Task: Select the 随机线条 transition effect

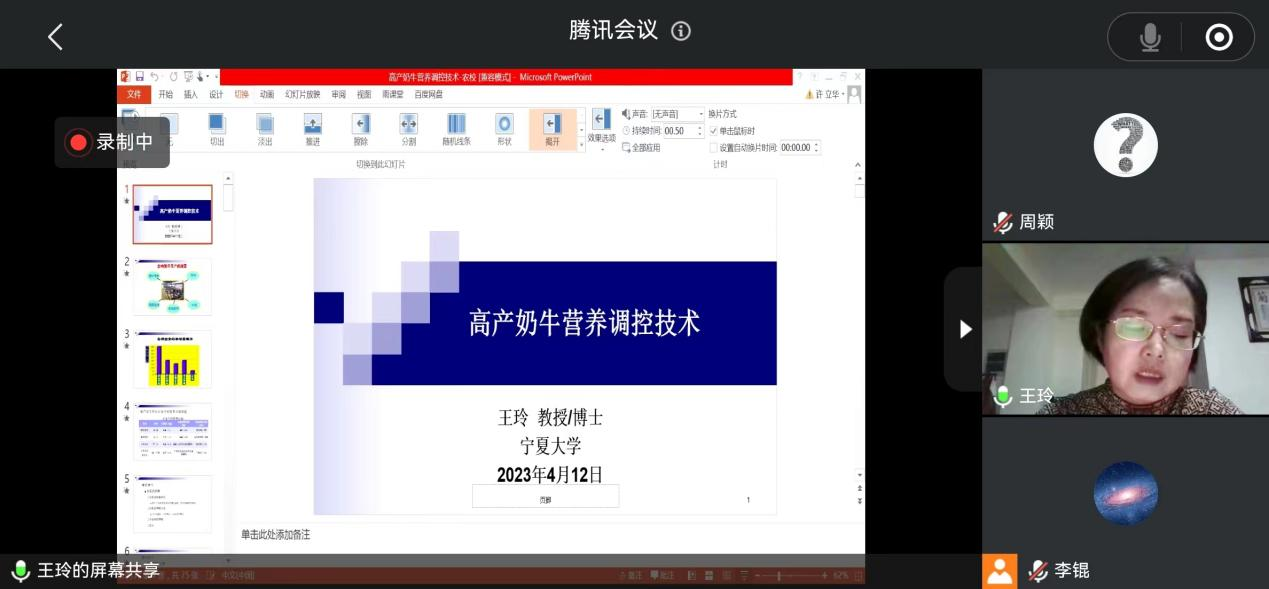Action: coord(456,130)
